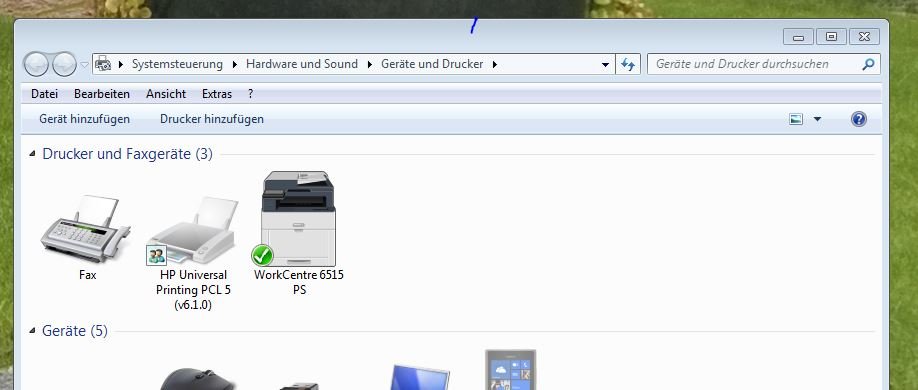This screenshot has height=390, width=918.
Task: Select the HP Universal Printing PCL 5 printer
Action: [193, 230]
